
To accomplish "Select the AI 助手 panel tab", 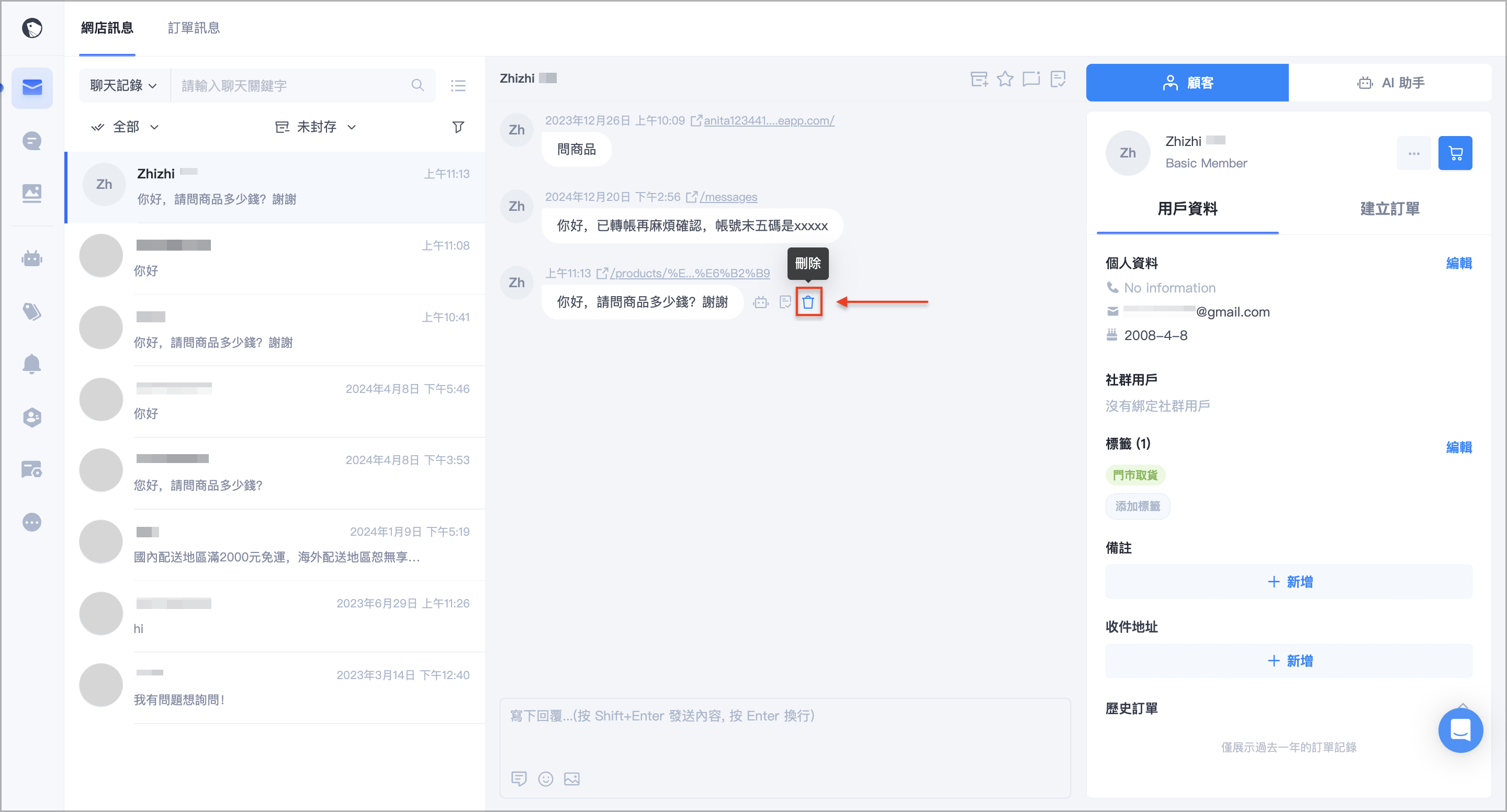I will (x=1390, y=83).
